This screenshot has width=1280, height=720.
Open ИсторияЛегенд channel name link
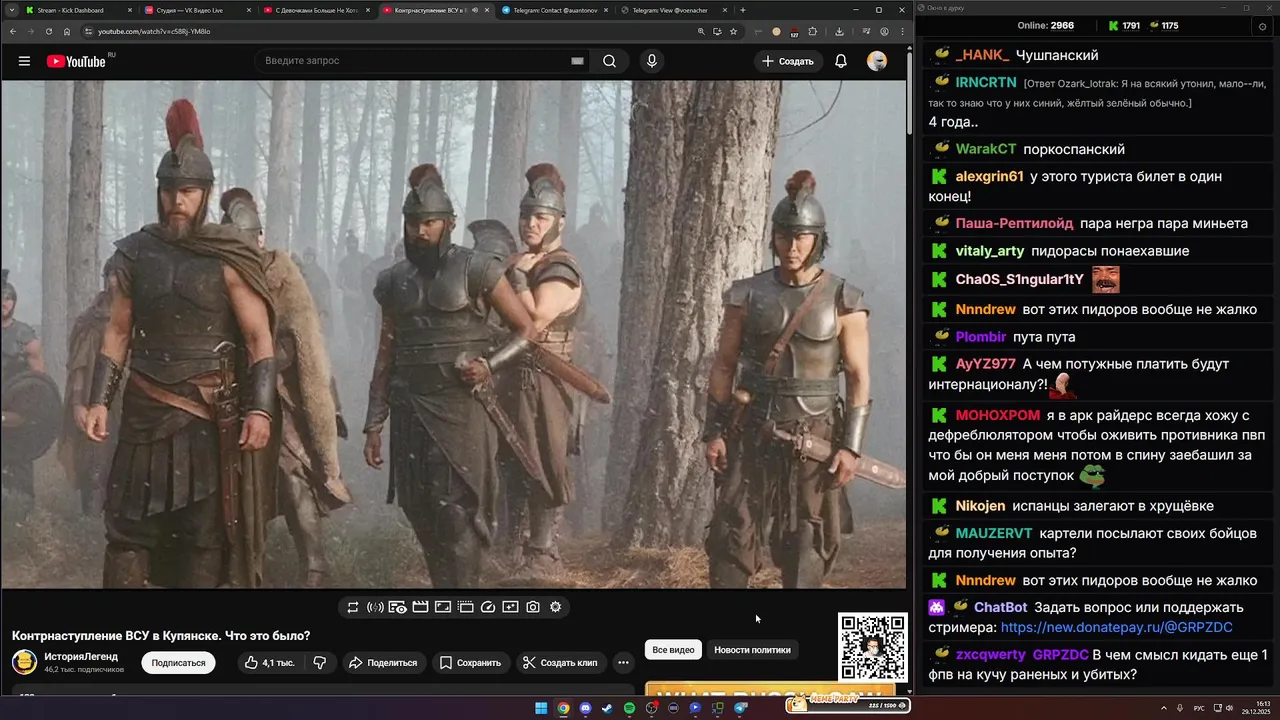(x=81, y=657)
